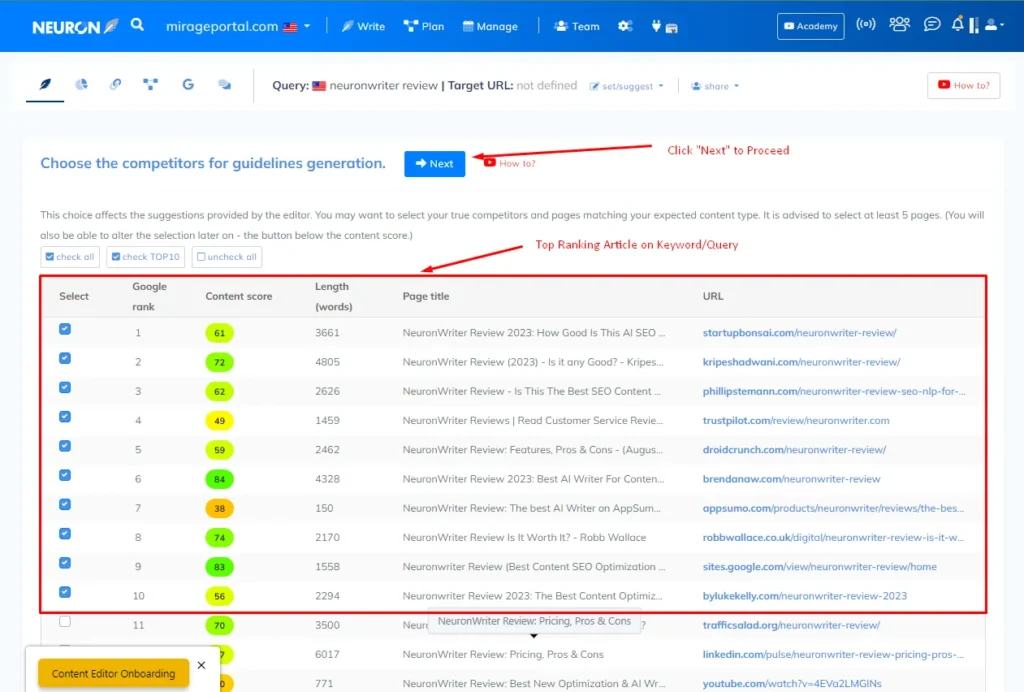The width and height of the screenshot is (1024, 692).
Task: Open the How to? link beside Next
Action: click(510, 163)
